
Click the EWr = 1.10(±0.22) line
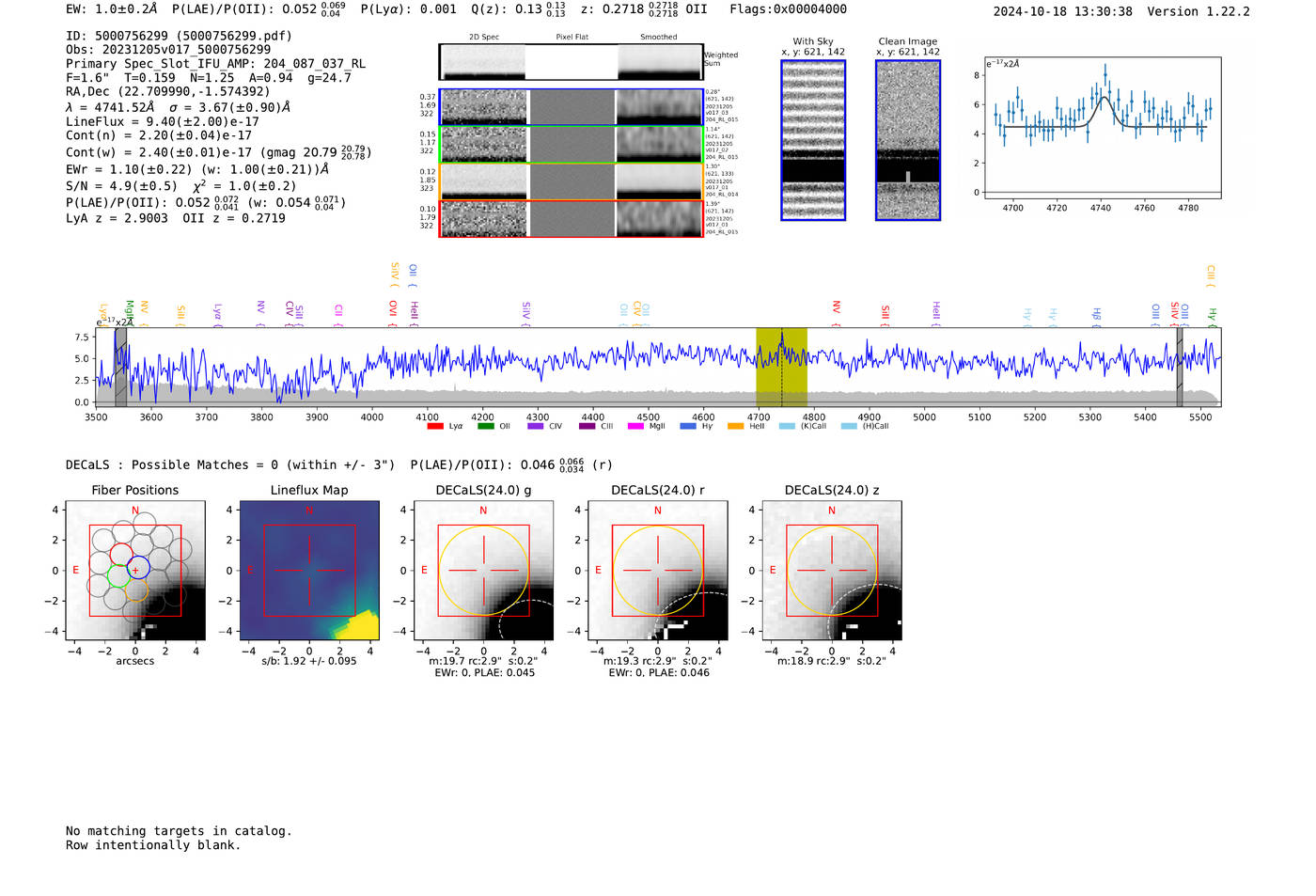click(129, 169)
